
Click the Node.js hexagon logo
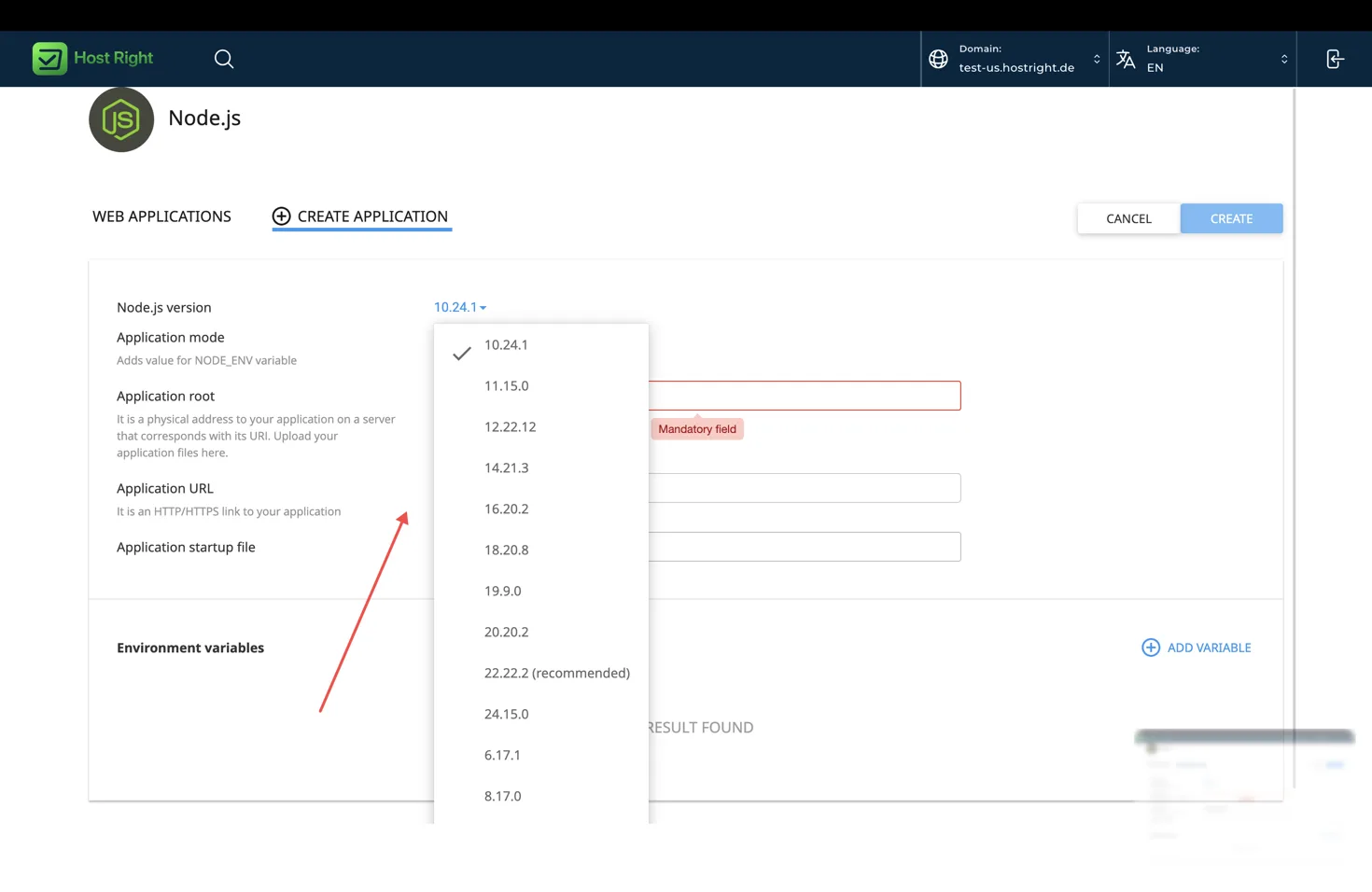tap(121, 119)
